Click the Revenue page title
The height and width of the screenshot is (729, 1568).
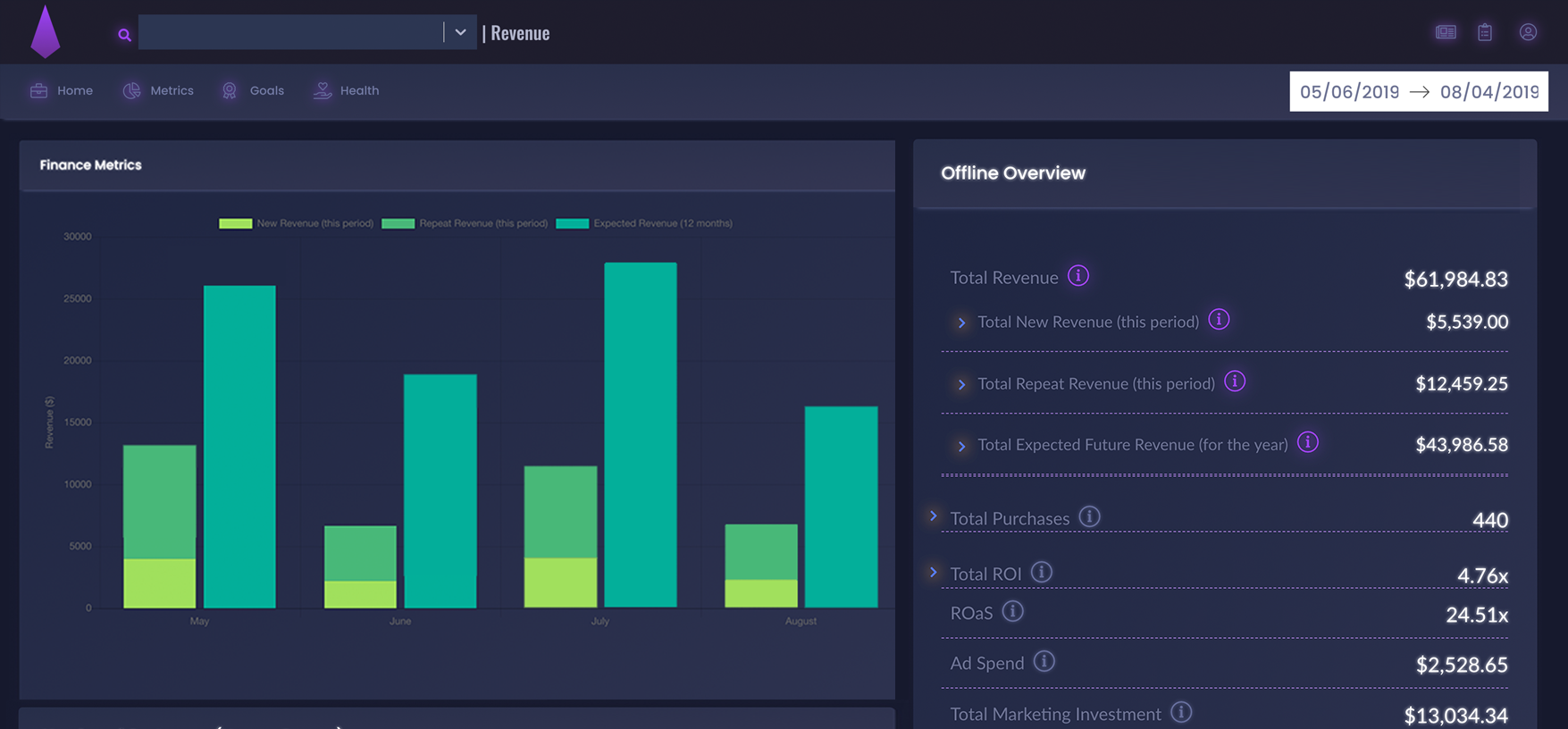click(520, 33)
